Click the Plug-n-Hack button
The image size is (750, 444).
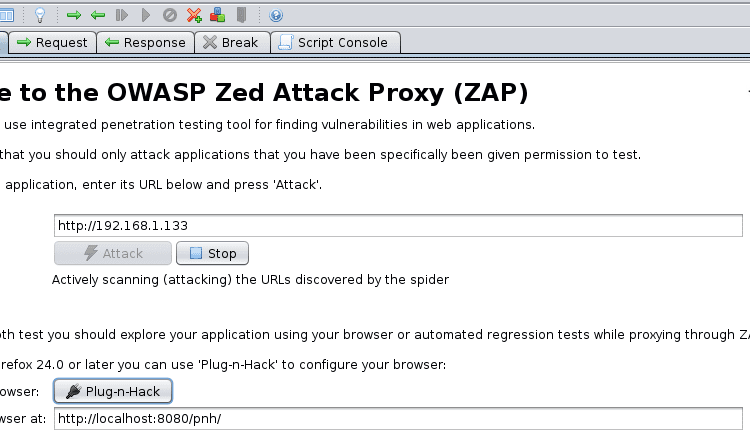tap(113, 391)
